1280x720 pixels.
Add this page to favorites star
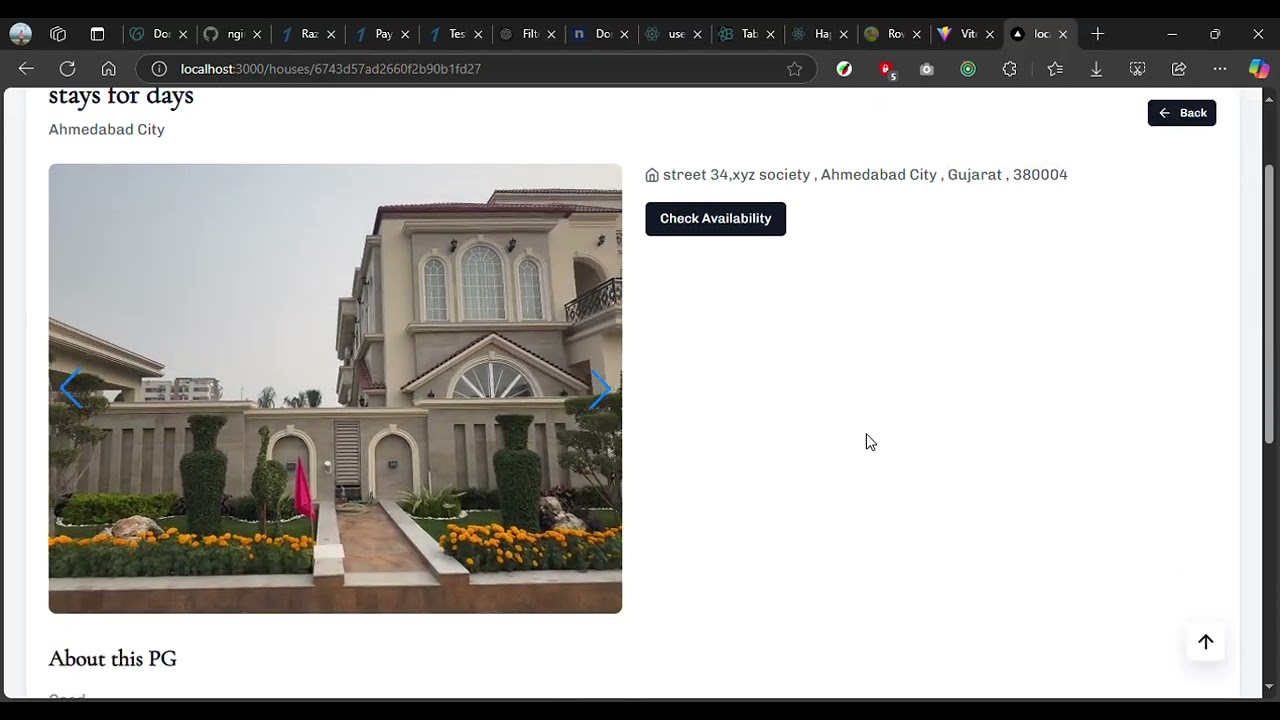pyautogui.click(x=794, y=69)
